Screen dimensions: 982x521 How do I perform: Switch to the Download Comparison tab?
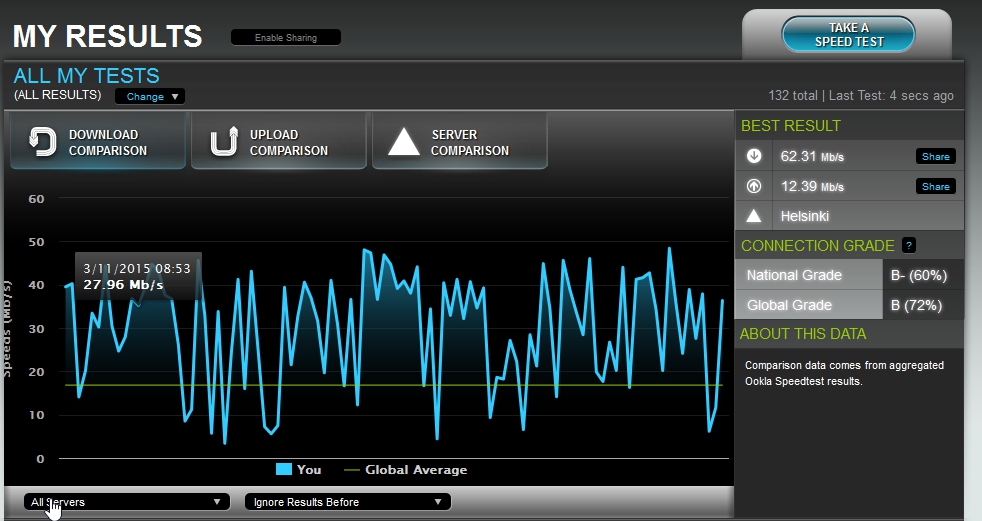coord(98,142)
